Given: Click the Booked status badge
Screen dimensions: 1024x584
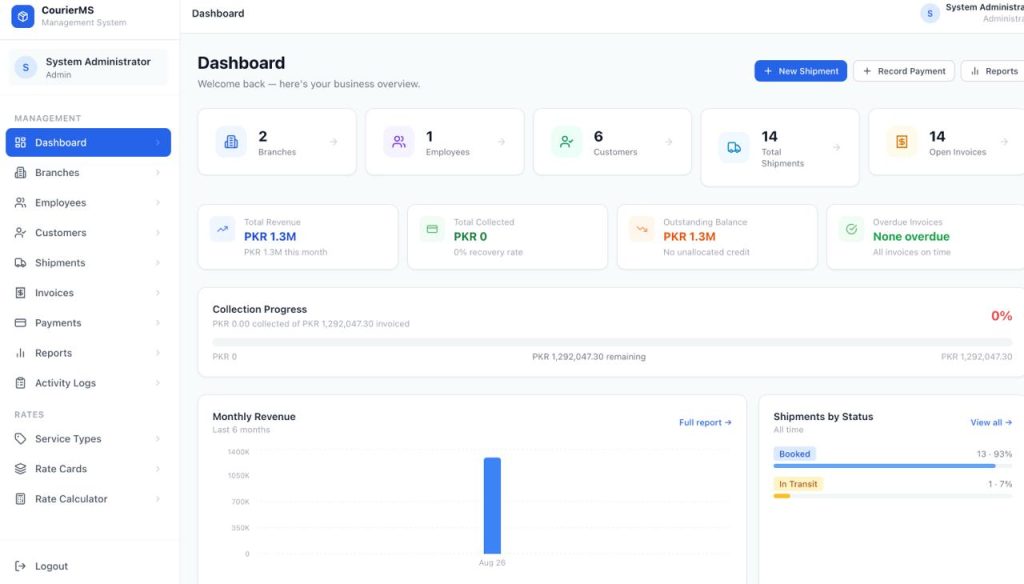Looking at the screenshot, I should (794, 454).
